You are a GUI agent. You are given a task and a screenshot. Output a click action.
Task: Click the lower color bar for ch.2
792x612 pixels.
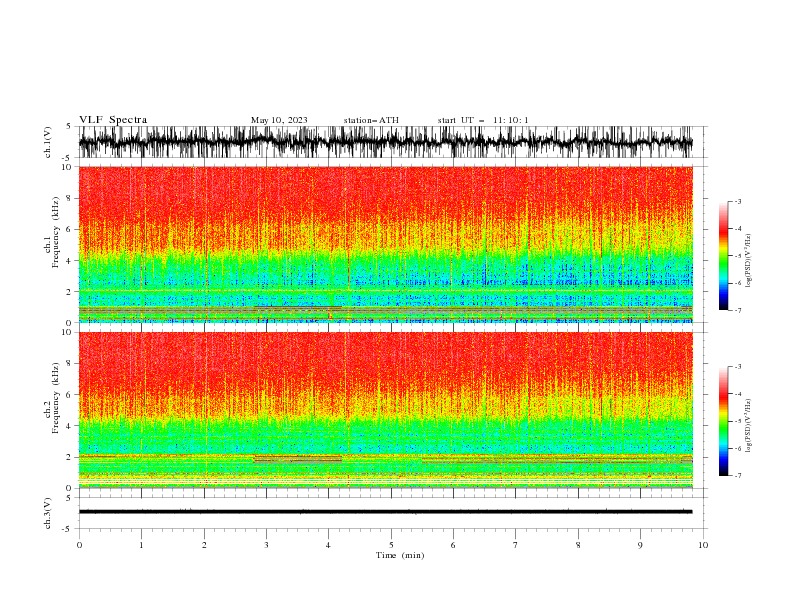(724, 421)
